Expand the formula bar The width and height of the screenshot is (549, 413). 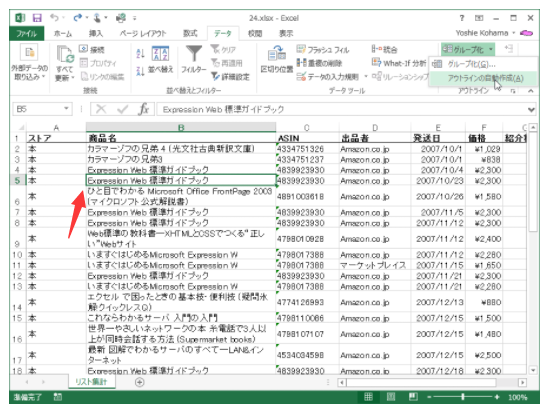coord(531,110)
